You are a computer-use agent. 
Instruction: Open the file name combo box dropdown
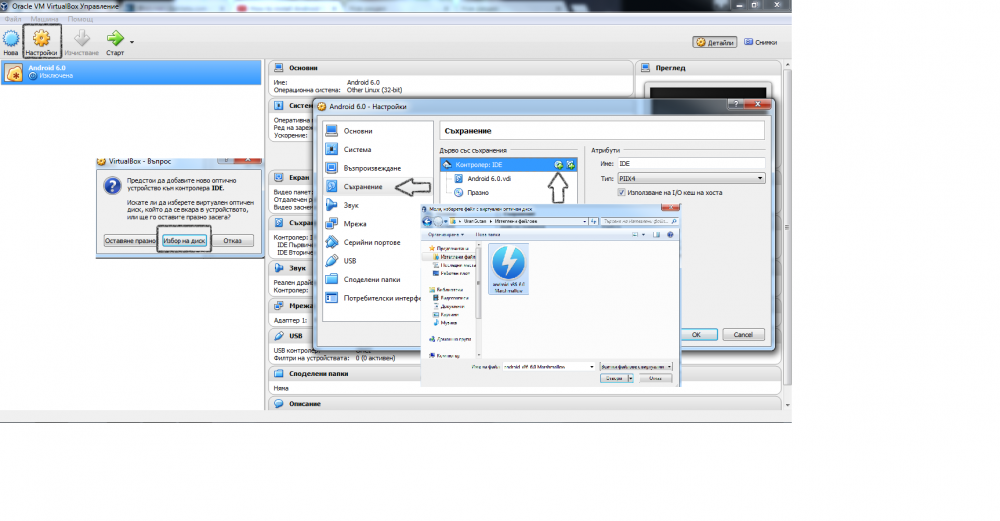click(592, 367)
